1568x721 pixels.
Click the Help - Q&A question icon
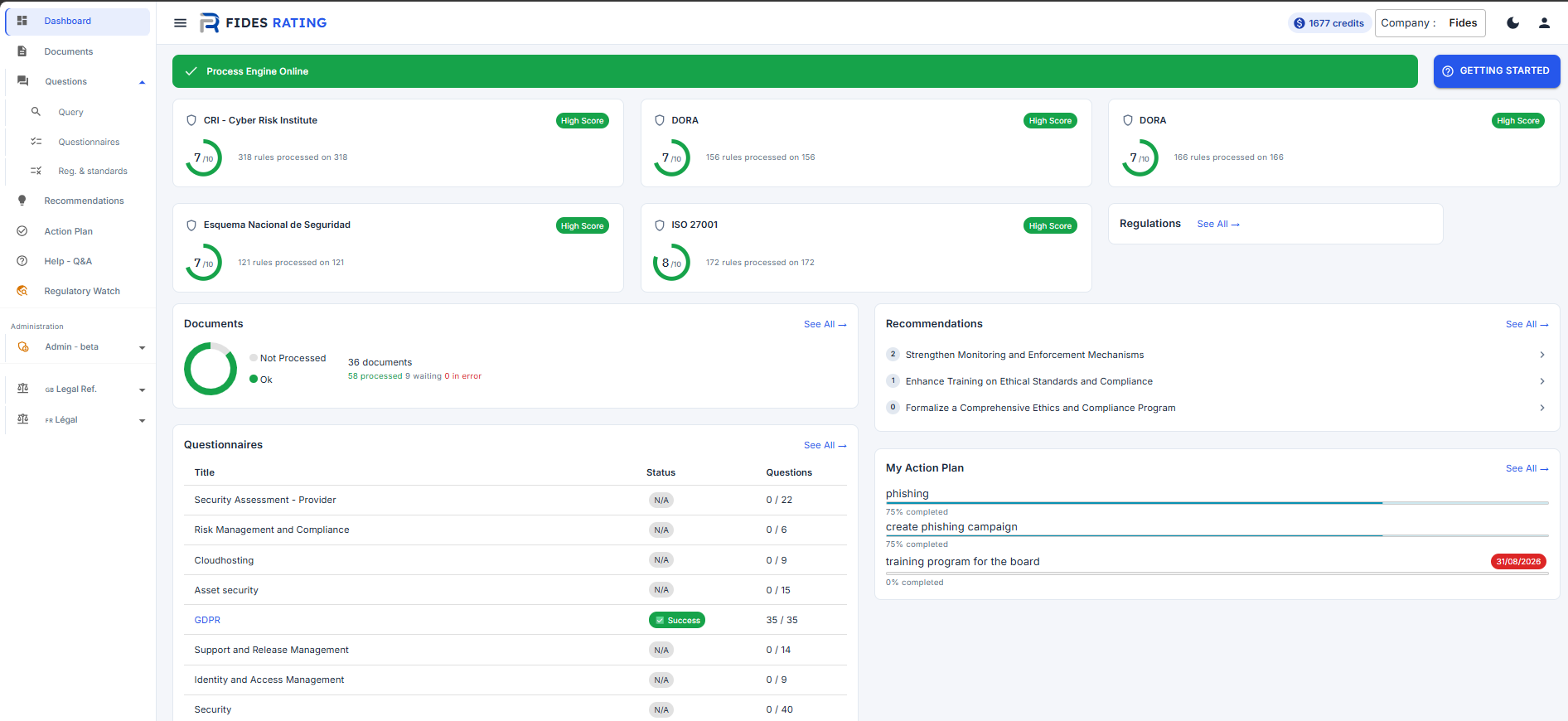(x=22, y=261)
